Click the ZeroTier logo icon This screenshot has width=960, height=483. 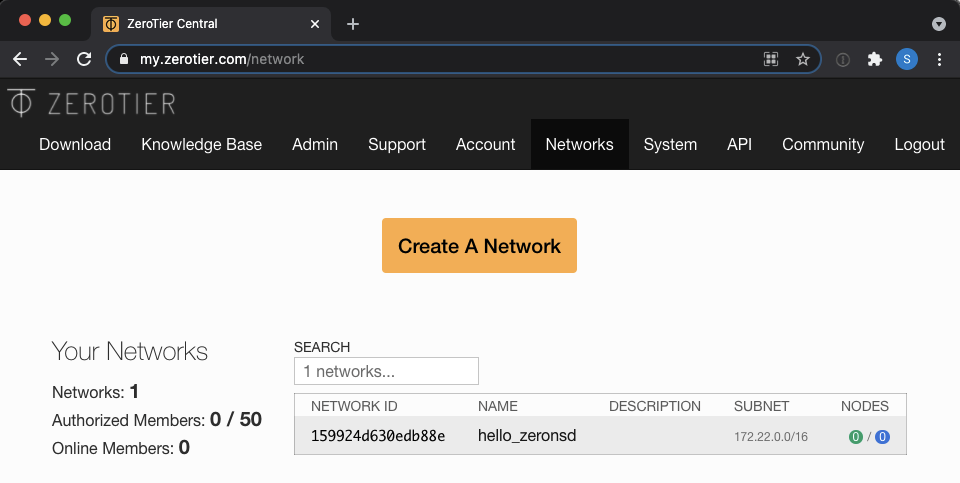21,102
